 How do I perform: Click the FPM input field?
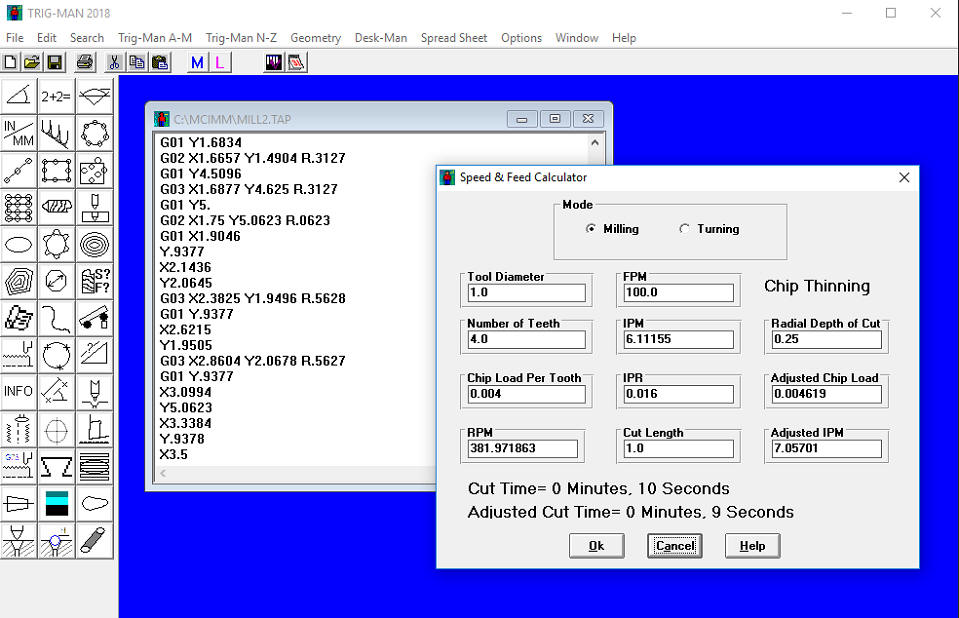click(678, 292)
